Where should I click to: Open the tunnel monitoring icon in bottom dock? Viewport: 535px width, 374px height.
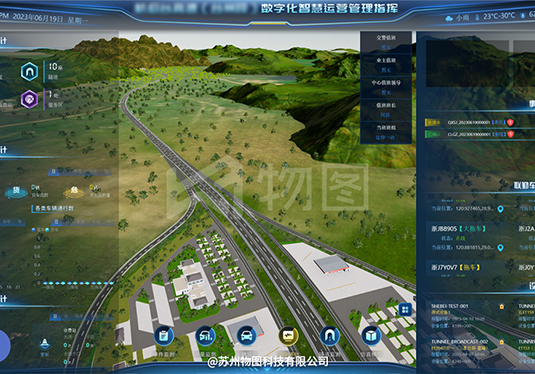click(330, 336)
